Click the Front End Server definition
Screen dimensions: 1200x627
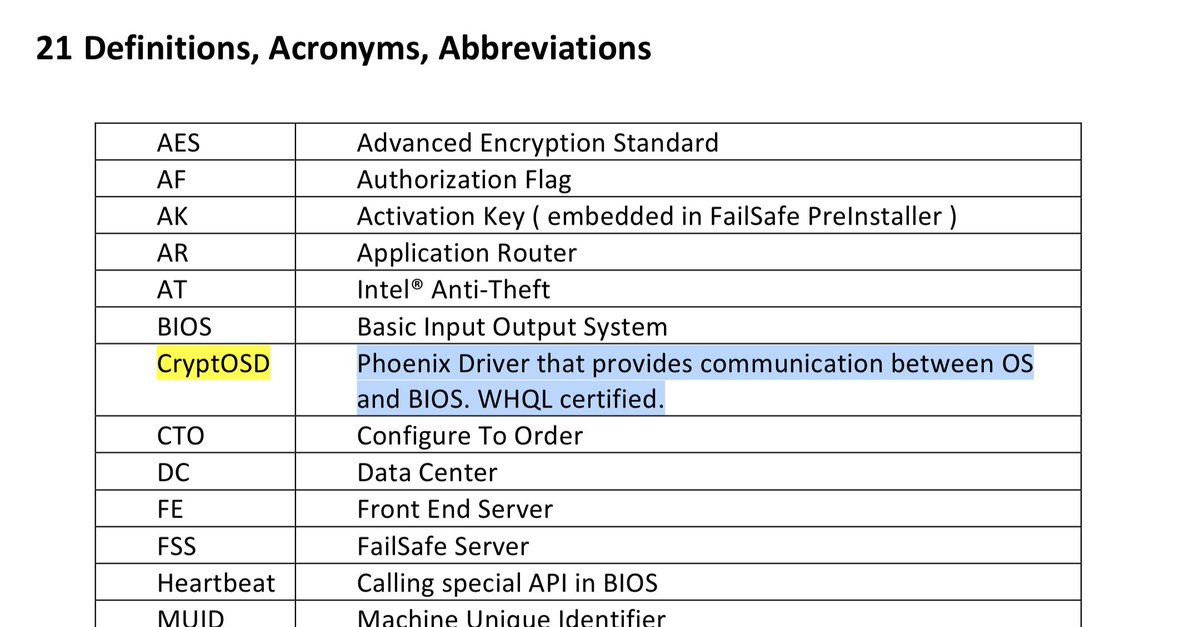pos(454,510)
